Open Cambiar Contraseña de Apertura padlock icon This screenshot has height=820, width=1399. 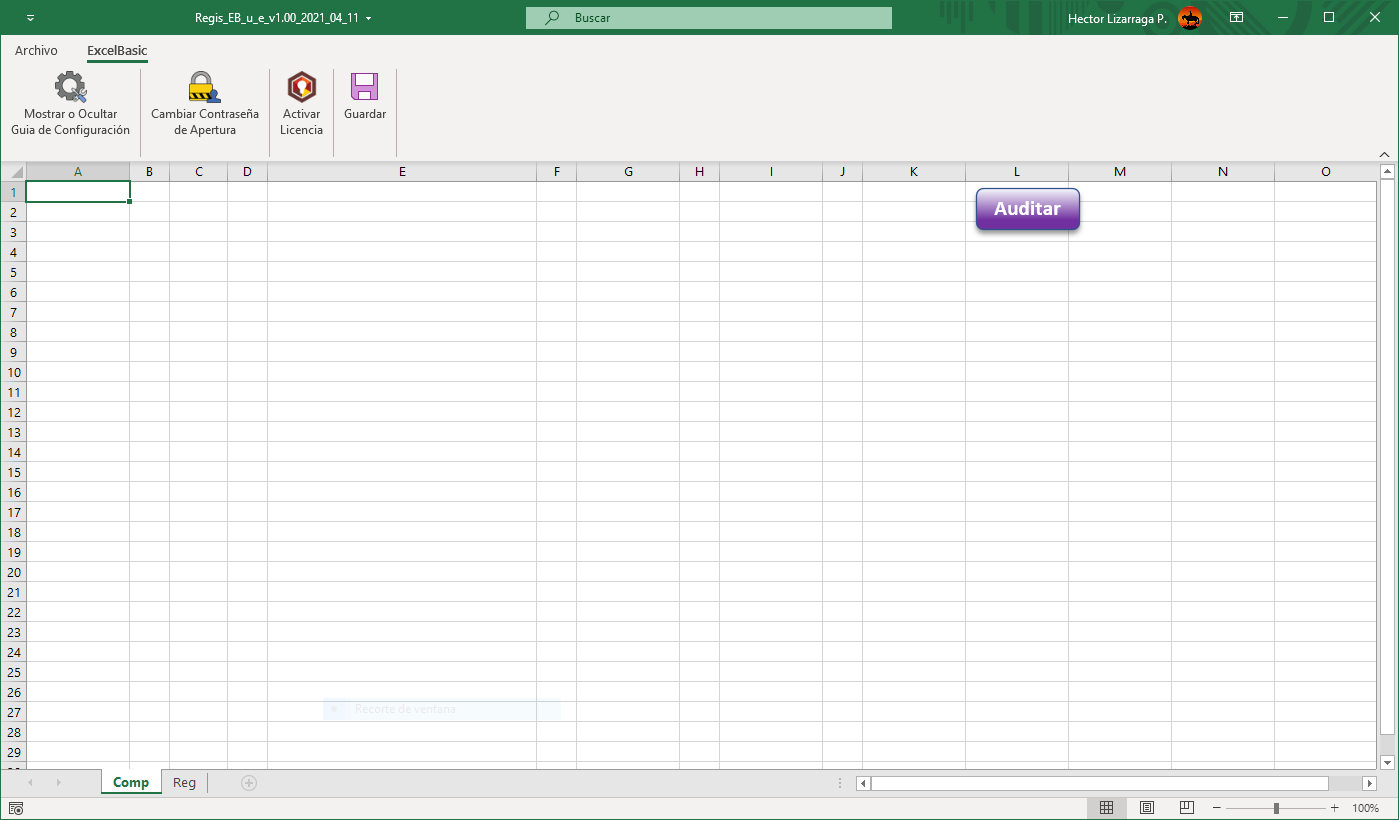pos(204,88)
